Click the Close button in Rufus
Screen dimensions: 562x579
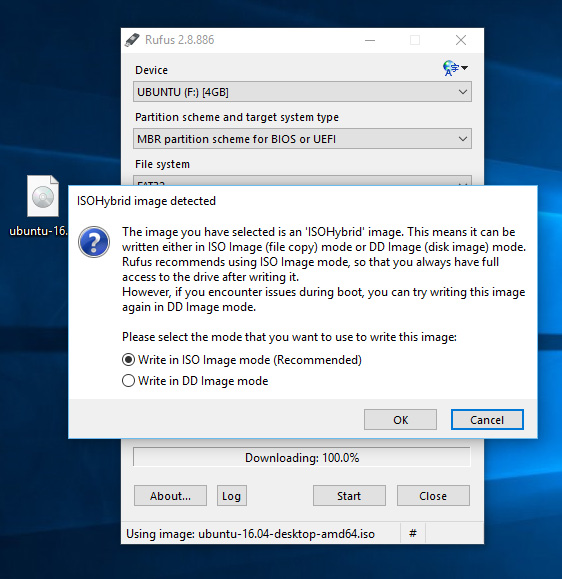433,496
